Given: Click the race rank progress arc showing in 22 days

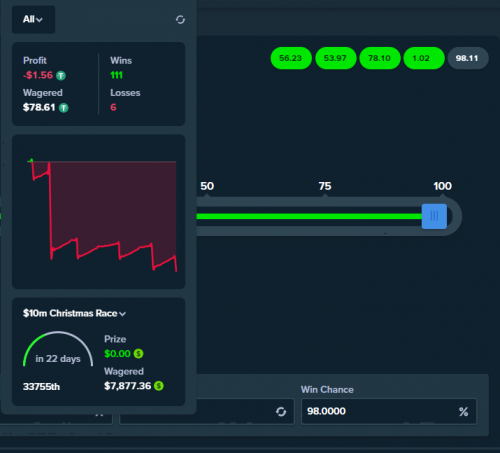Looking at the screenshot, I should 58,348.
